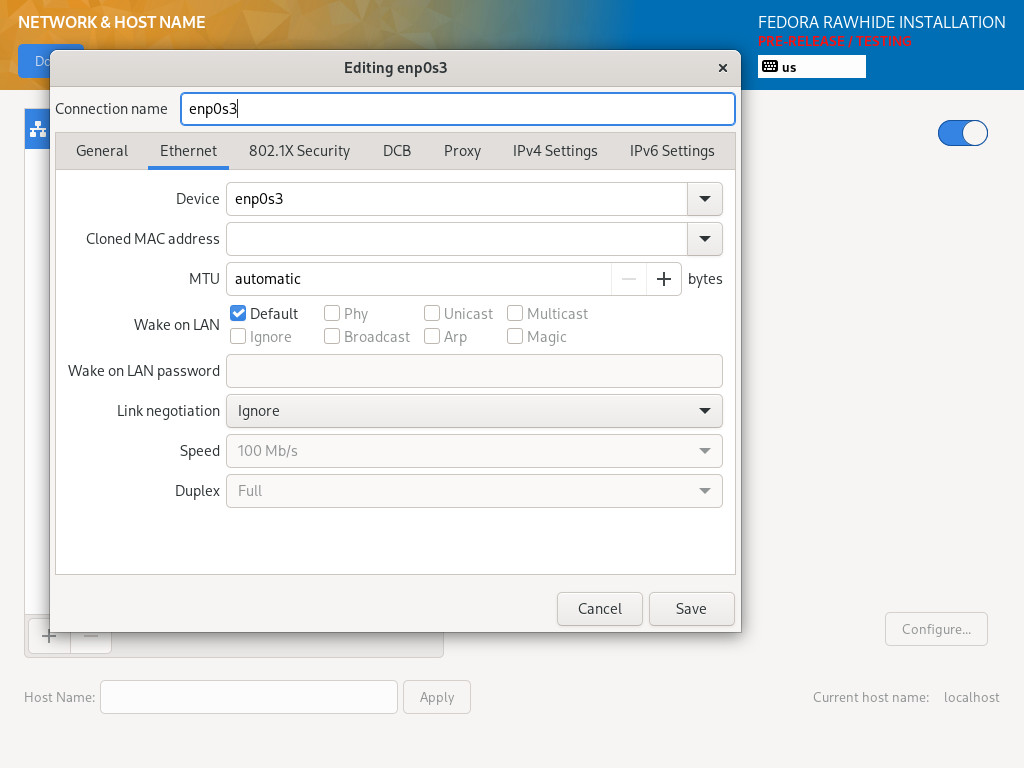The width and height of the screenshot is (1024, 768).
Task: Click the Editing enp0s3 dialog title
Action: [396, 68]
